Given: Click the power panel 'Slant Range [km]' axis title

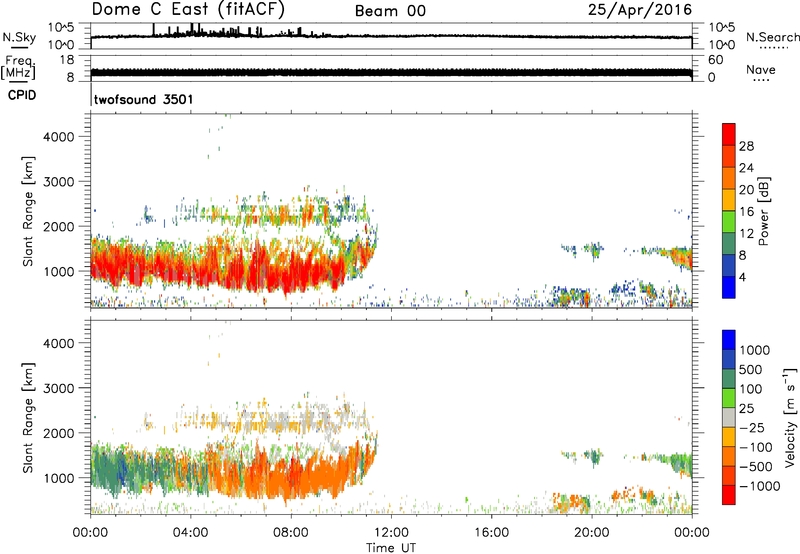Looking at the screenshot, I should [28, 211].
